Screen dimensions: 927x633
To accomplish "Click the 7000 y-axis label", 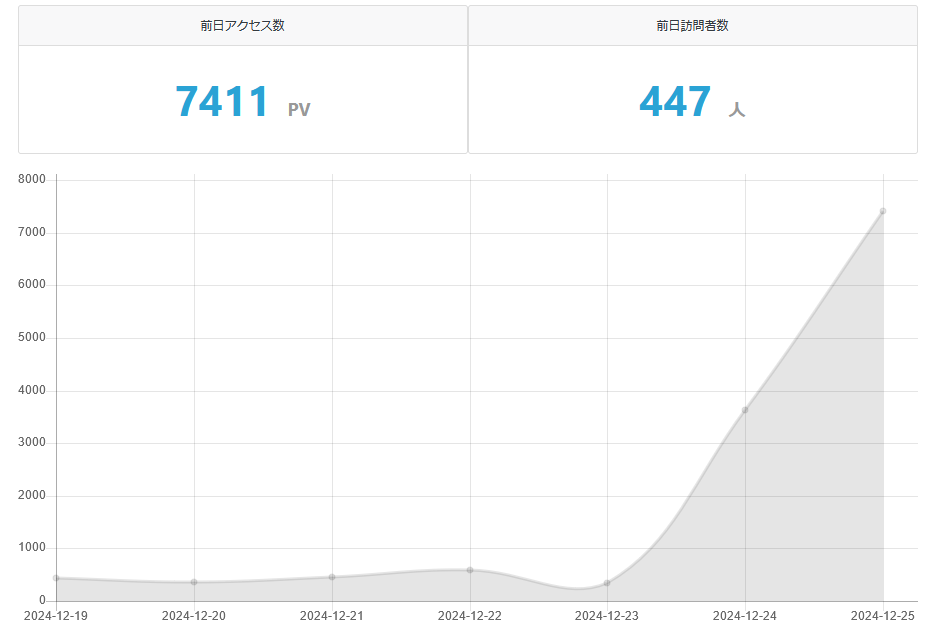I will (x=32, y=232).
